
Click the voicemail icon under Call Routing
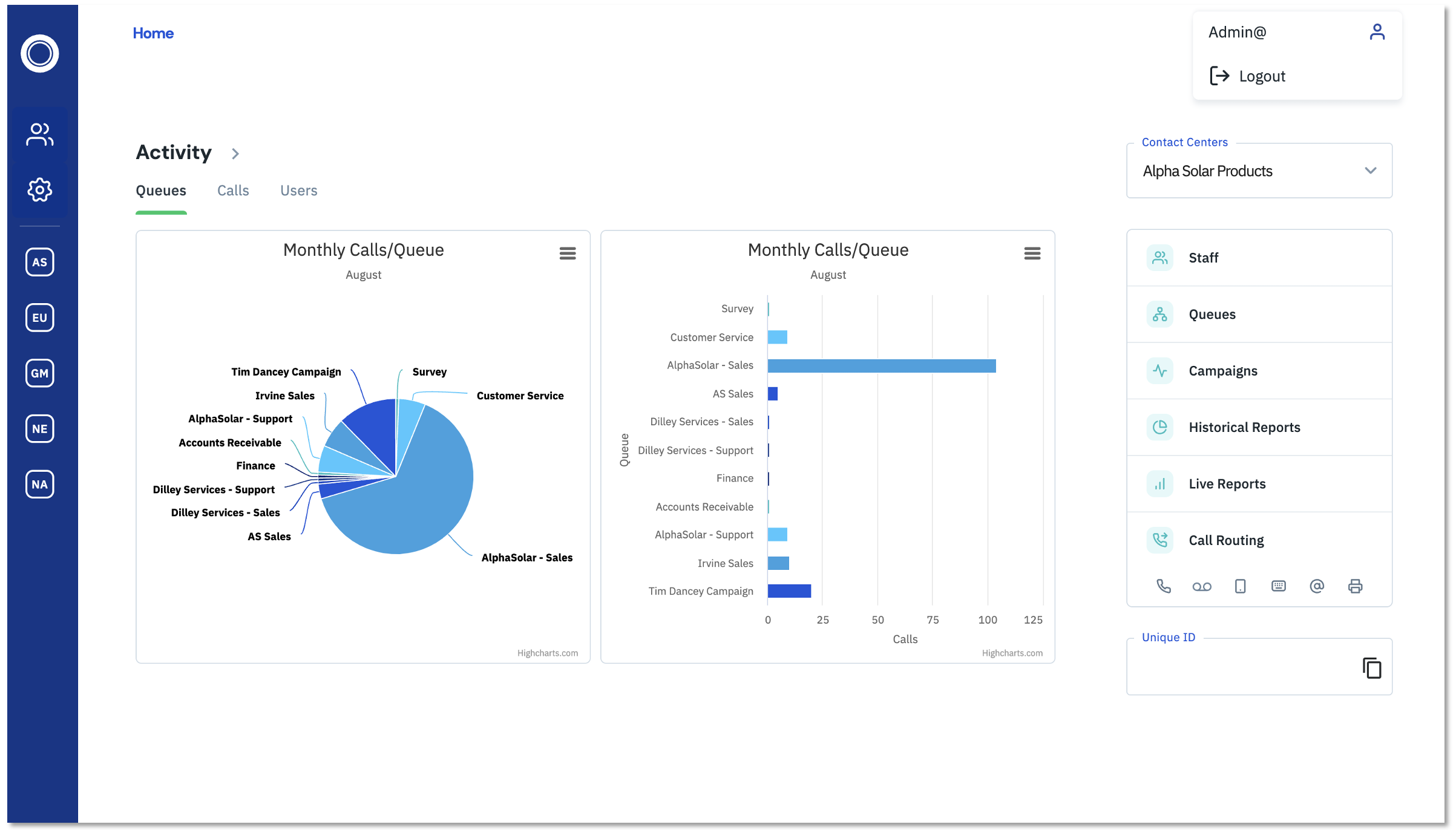coord(1201,586)
